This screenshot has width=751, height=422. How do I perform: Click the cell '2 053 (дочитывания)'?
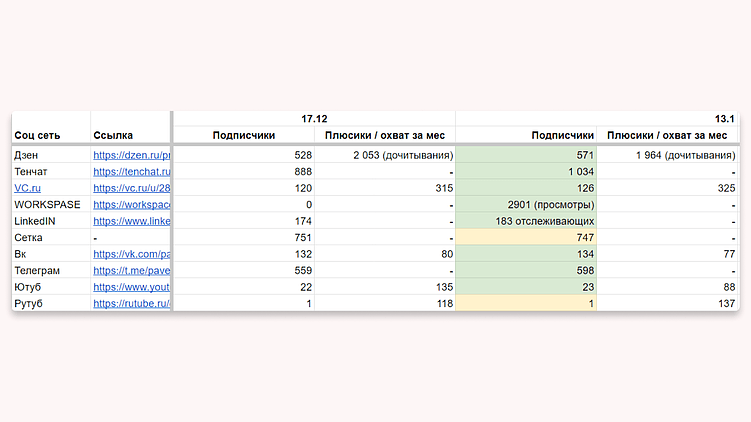(x=384, y=156)
